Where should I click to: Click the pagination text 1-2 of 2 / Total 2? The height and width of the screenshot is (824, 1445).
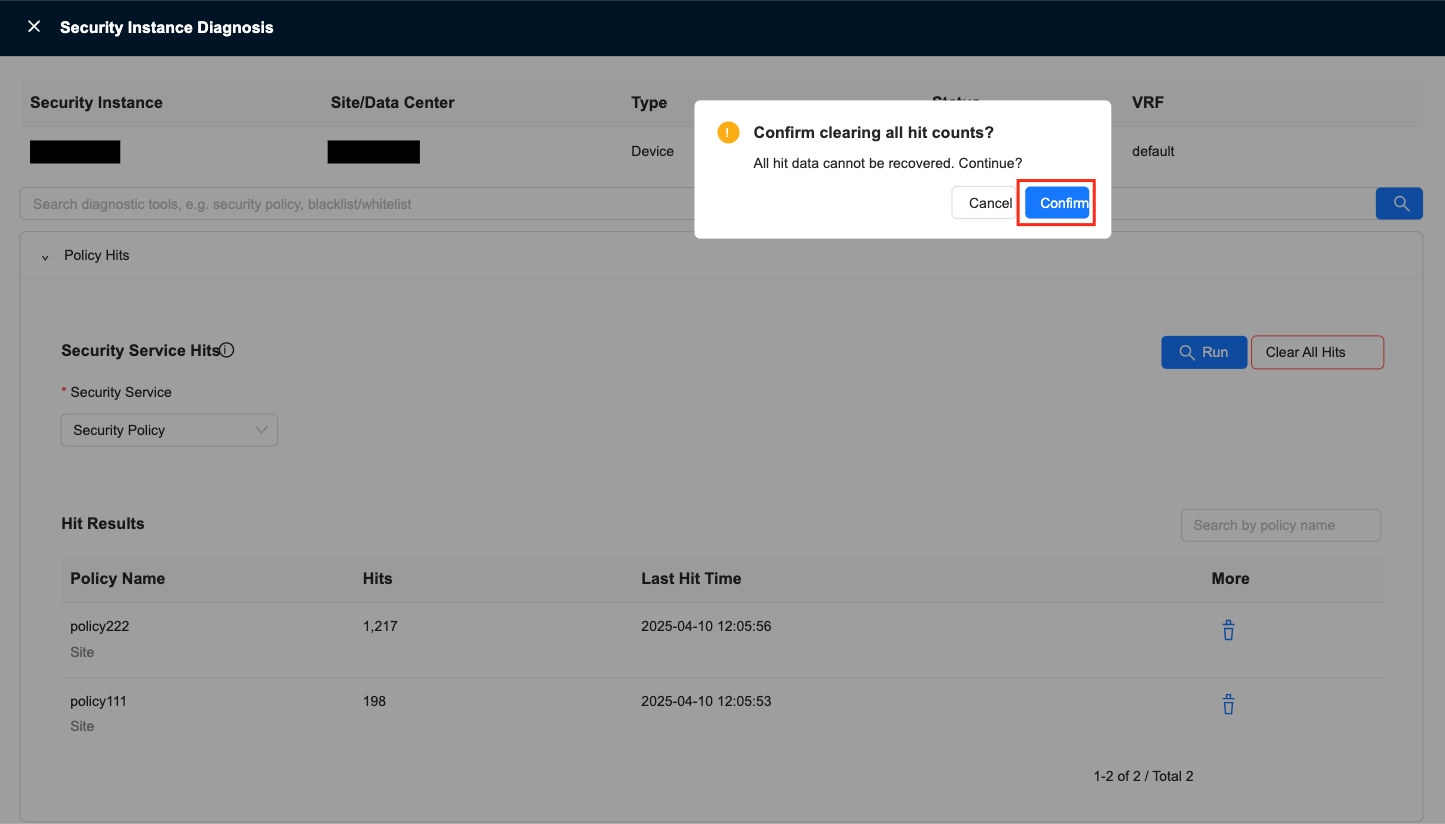(1143, 776)
